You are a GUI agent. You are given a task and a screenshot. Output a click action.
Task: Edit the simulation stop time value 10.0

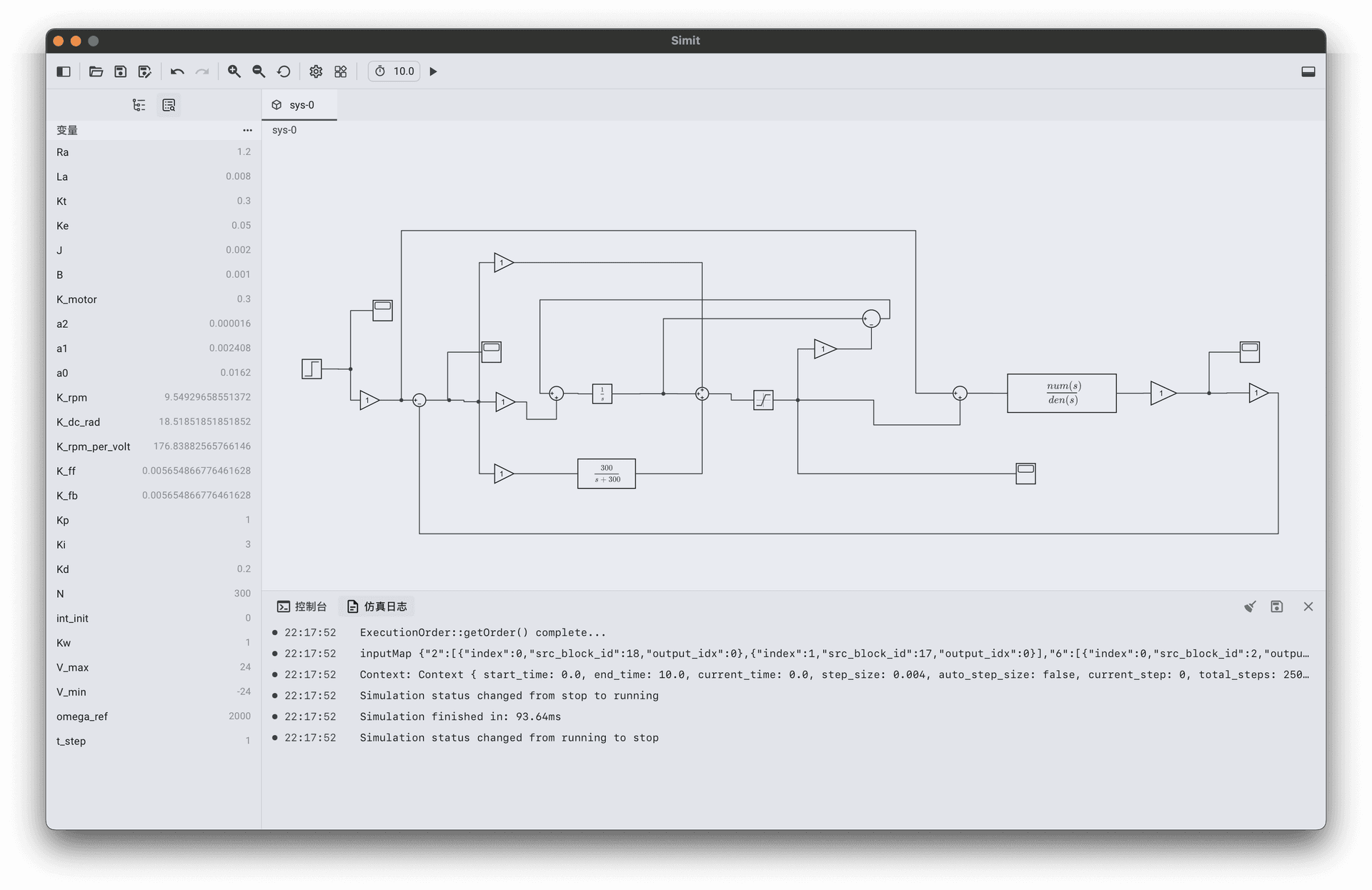click(x=404, y=71)
